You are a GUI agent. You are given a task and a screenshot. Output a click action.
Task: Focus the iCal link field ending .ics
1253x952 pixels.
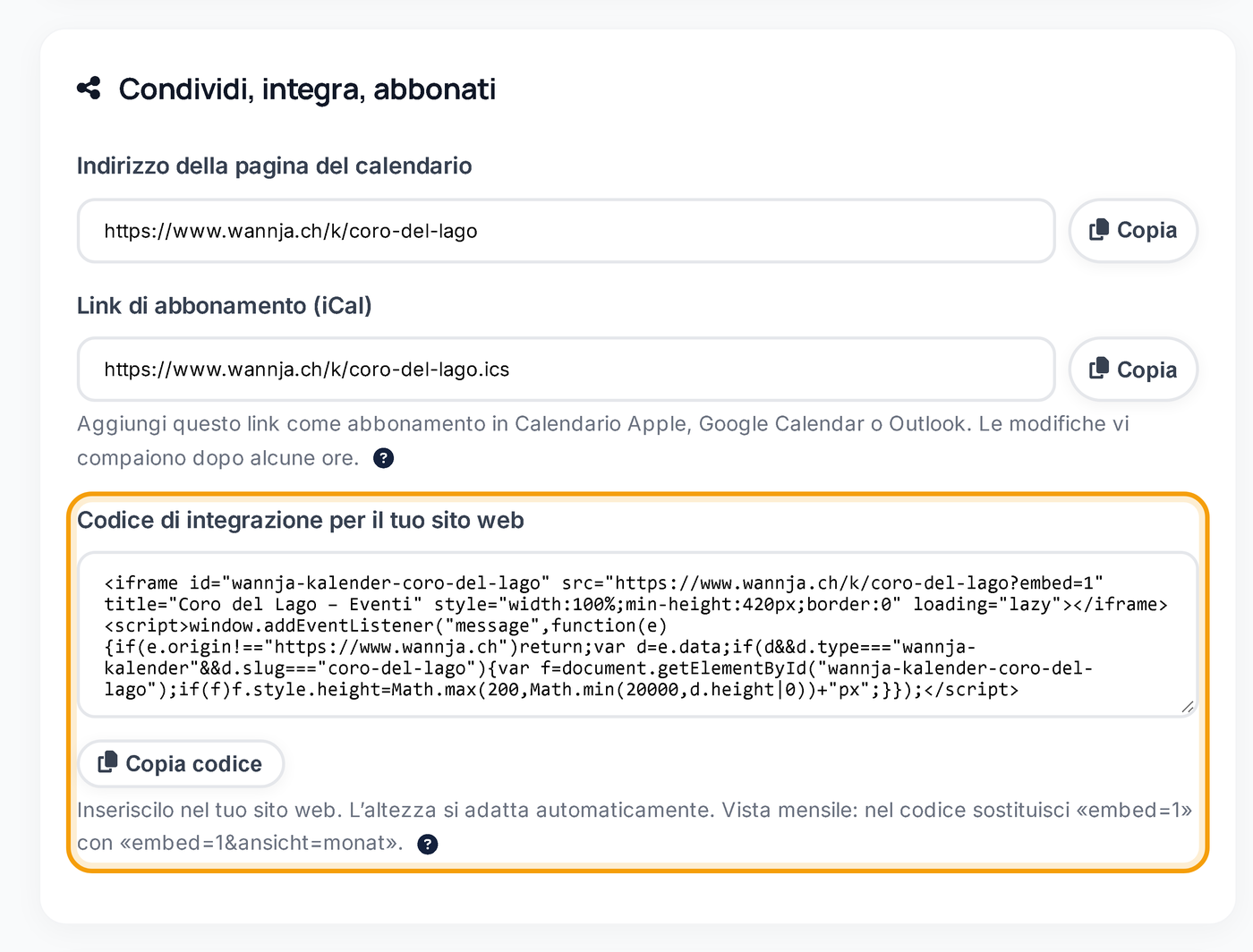(567, 370)
